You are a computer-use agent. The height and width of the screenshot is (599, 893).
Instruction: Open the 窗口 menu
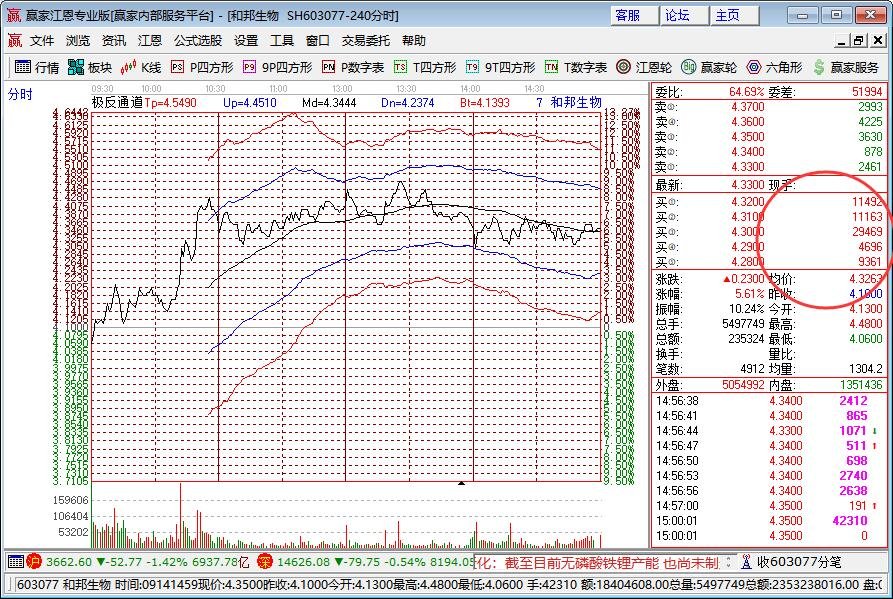pos(317,40)
